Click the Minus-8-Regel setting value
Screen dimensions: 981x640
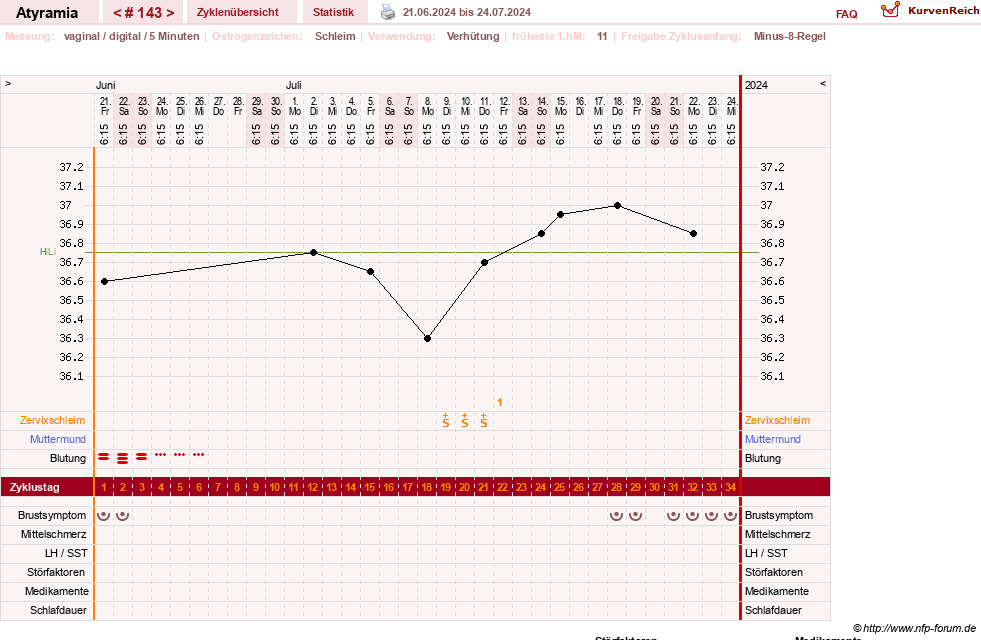[x=790, y=36]
